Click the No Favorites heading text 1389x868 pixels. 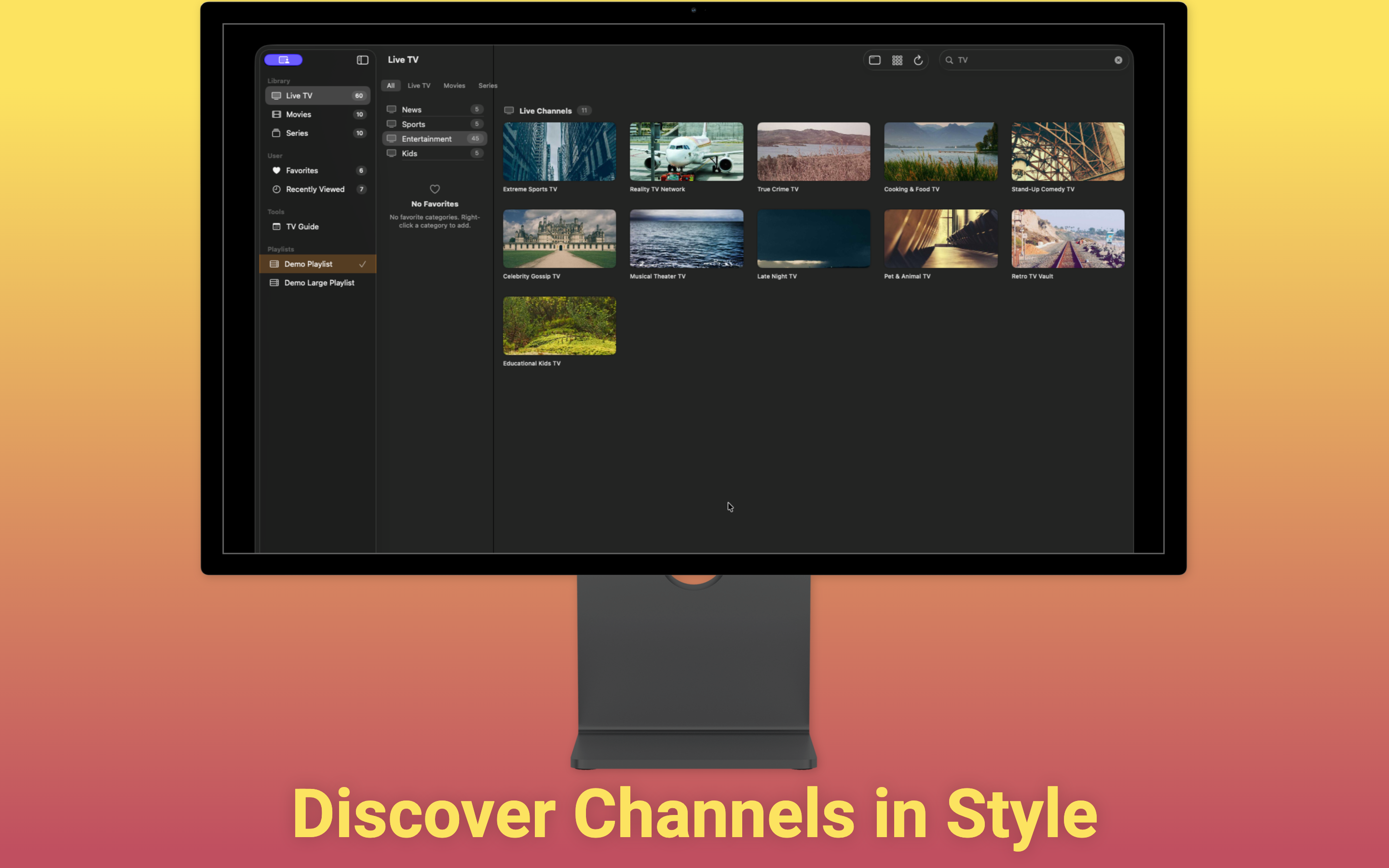(x=435, y=204)
